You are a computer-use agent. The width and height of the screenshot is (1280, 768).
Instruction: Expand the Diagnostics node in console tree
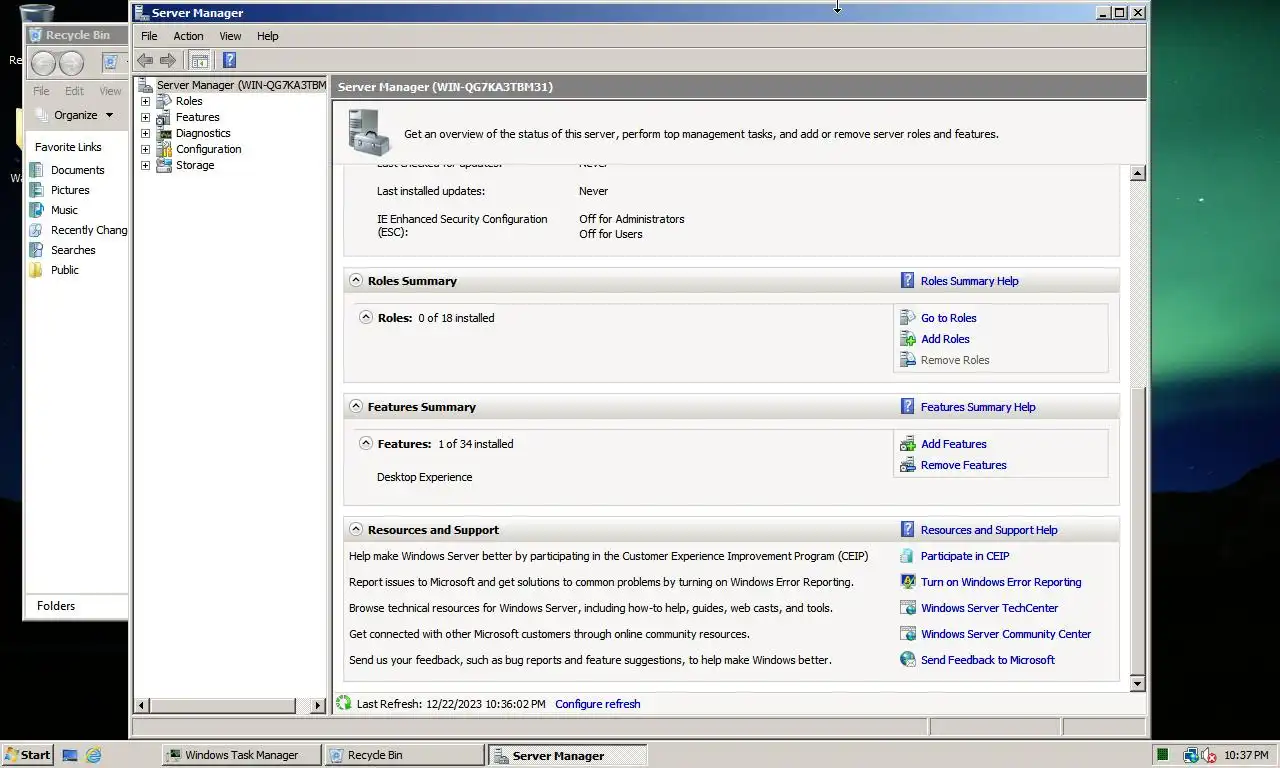point(145,133)
